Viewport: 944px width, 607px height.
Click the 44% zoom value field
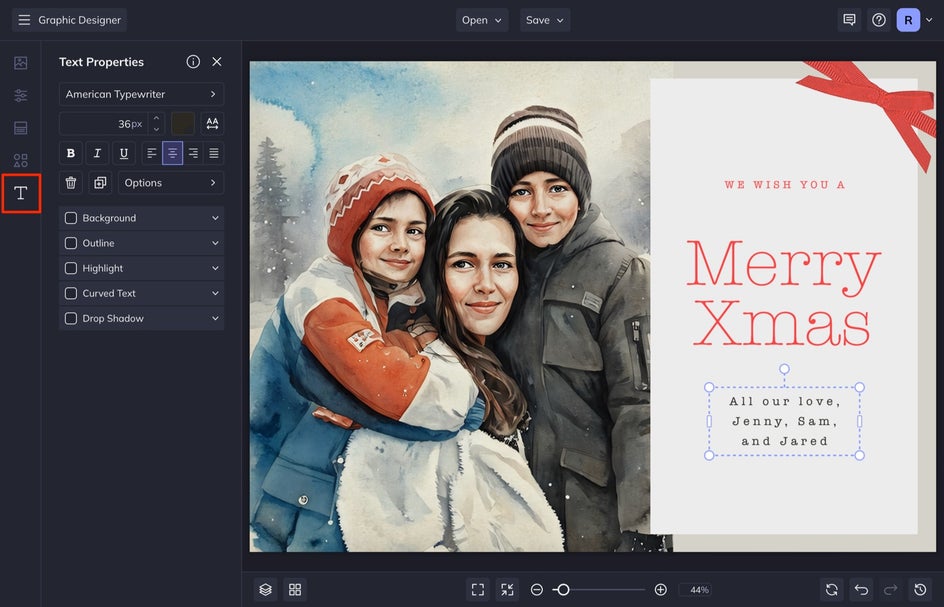(695, 590)
